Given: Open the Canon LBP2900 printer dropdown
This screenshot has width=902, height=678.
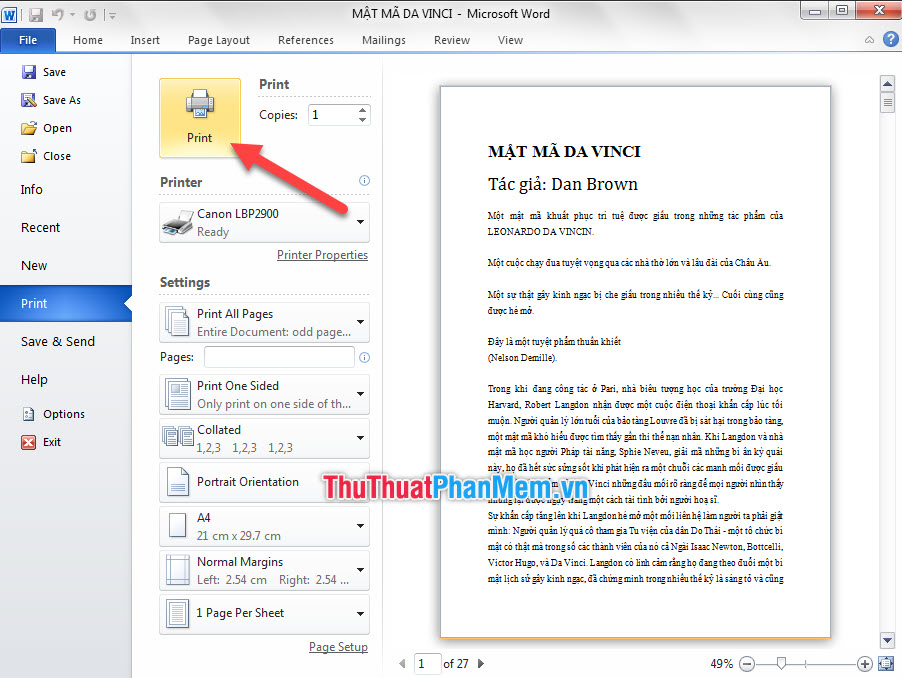Looking at the screenshot, I should [264, 223].
